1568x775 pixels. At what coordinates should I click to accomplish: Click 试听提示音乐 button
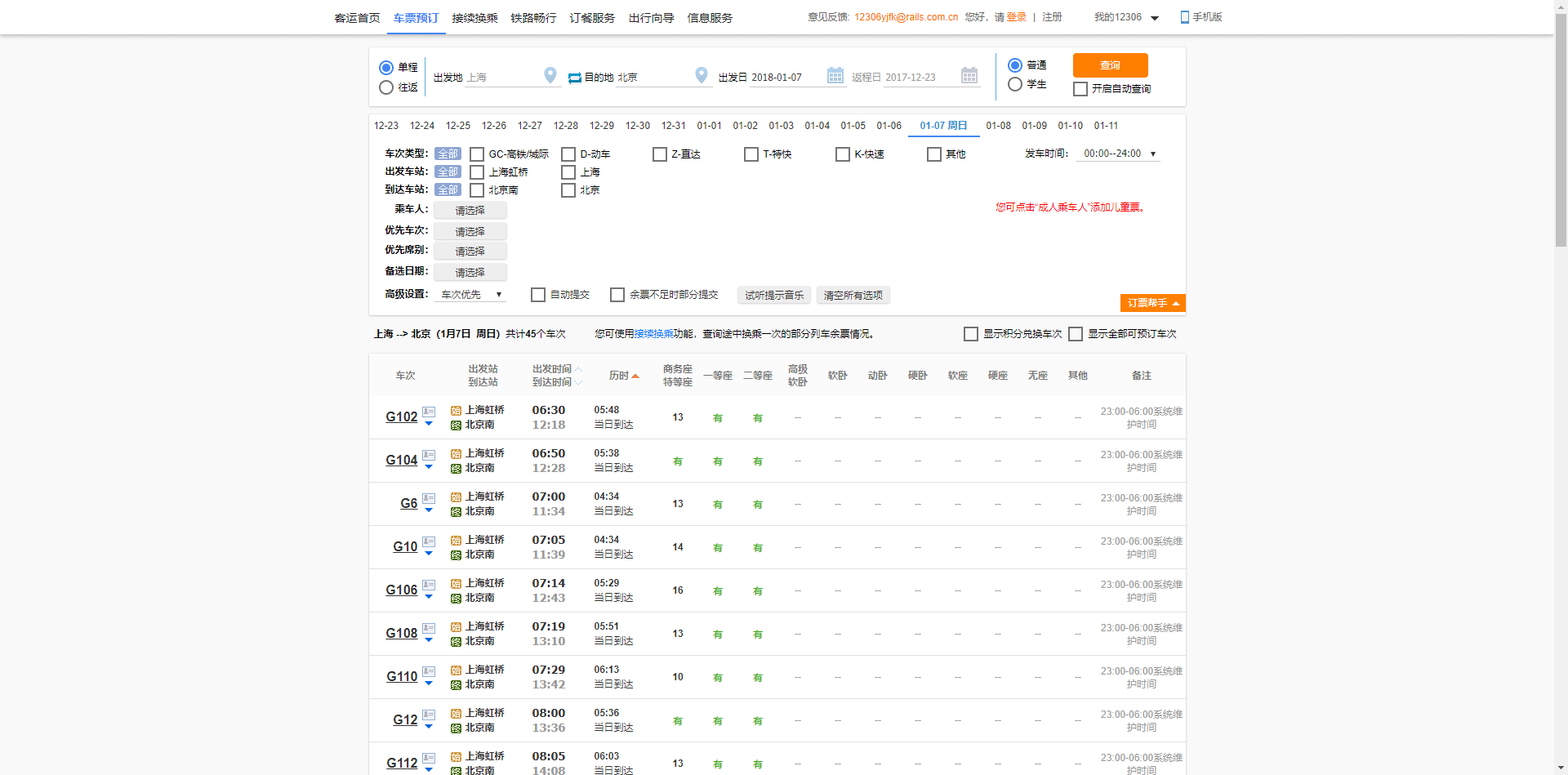pyautogui.click(x=774, y=295)
